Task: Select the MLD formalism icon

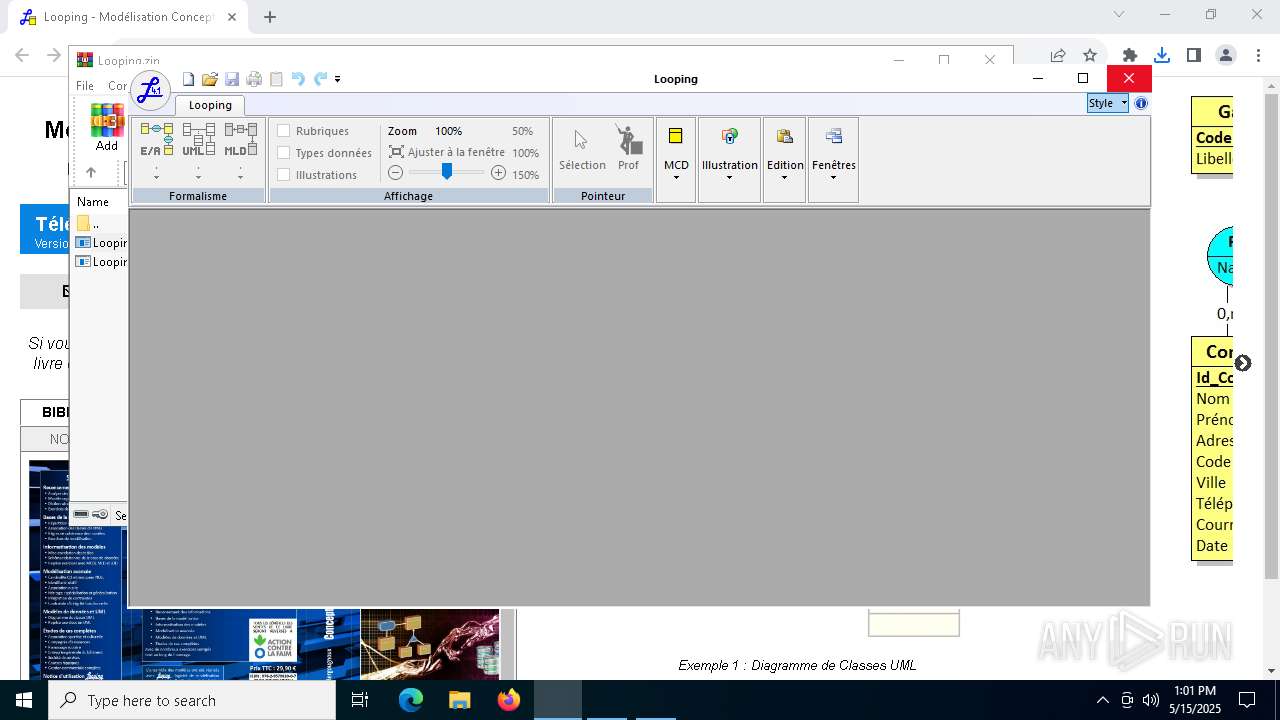Action: [x=240, y=140]
